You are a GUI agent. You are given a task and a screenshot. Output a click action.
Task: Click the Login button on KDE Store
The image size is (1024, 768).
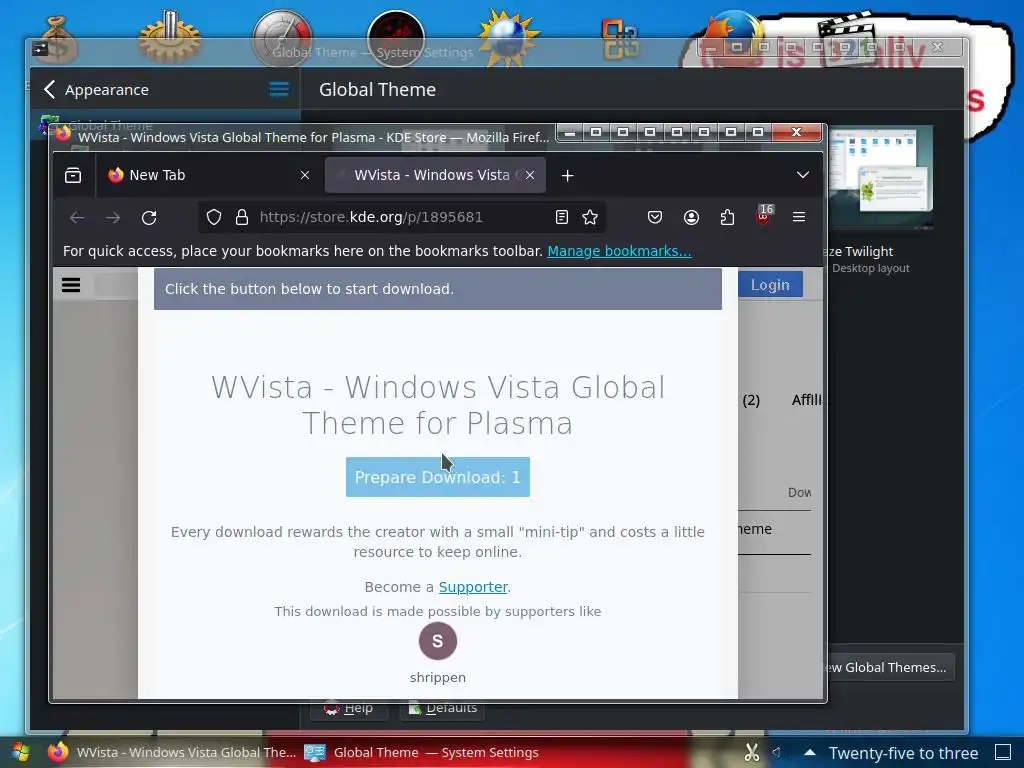[770, 285]
